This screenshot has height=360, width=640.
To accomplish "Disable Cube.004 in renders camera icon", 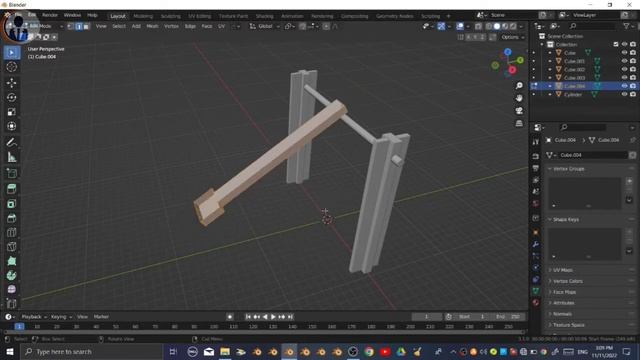I will tap(633, 86).
